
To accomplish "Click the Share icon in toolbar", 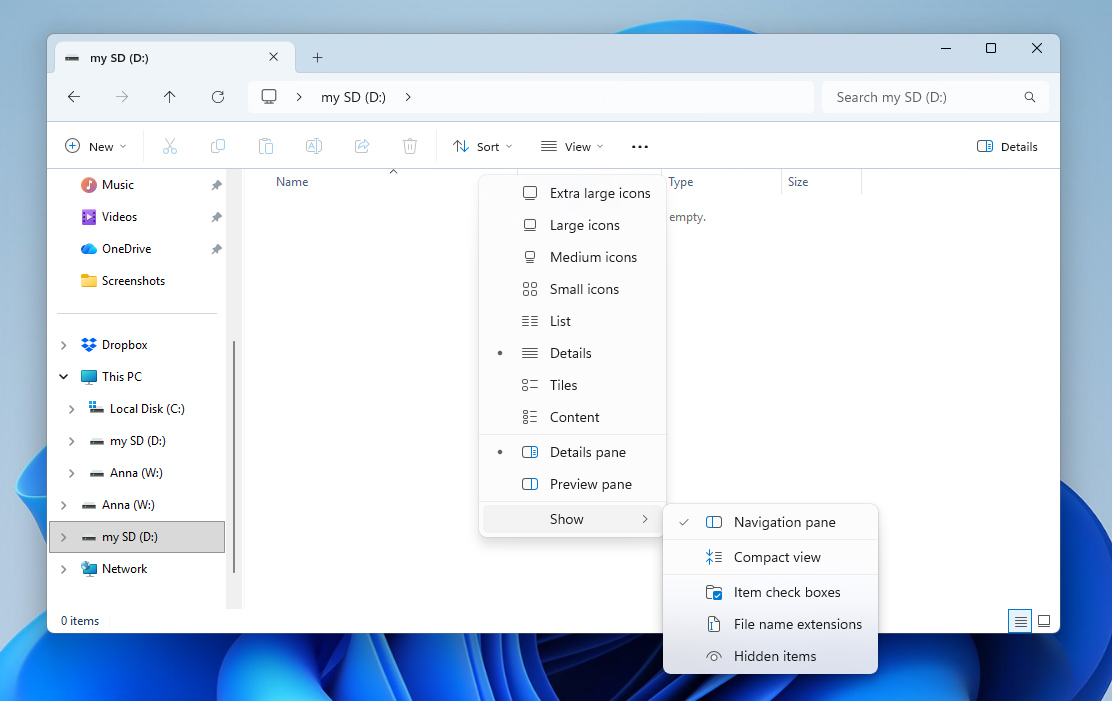I will [x=362, y=146].
